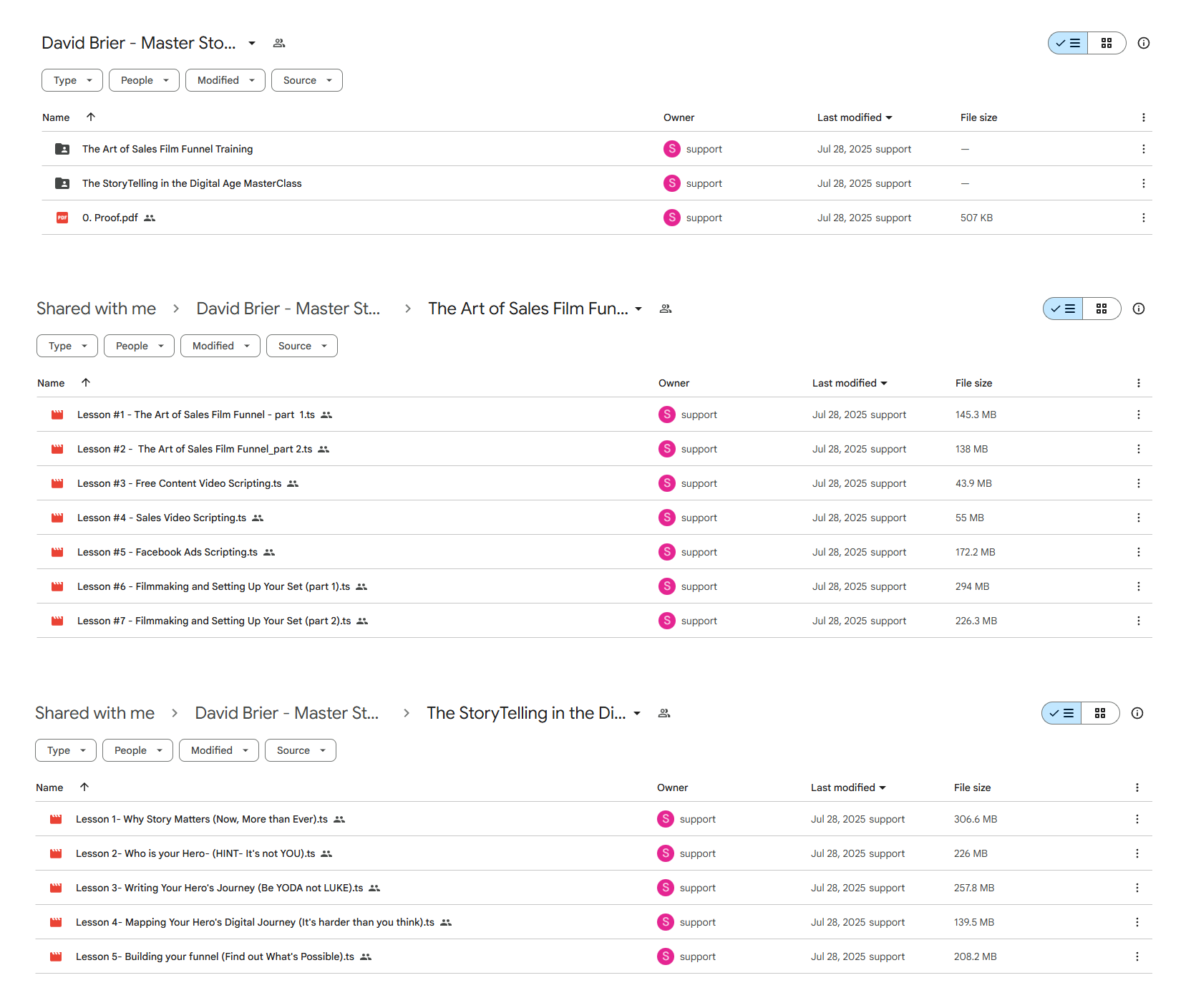Screen dimensions: 1191x1008
Task: Reverse Name sort arrow in The Art of Sales Film Fun... panel
Action: tap(86, 382)
